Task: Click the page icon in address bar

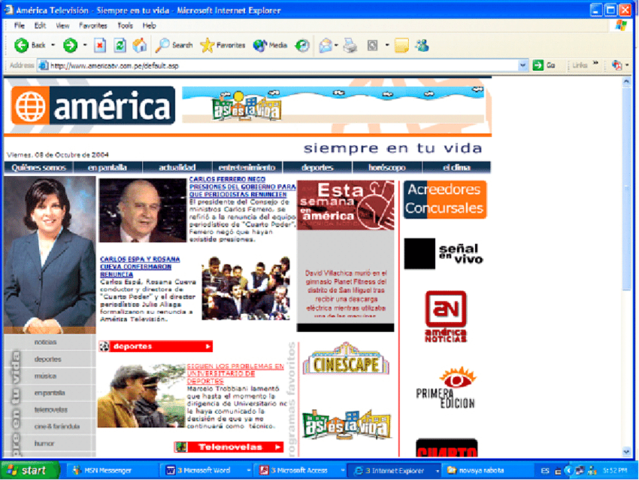Action: coord(43,66)
